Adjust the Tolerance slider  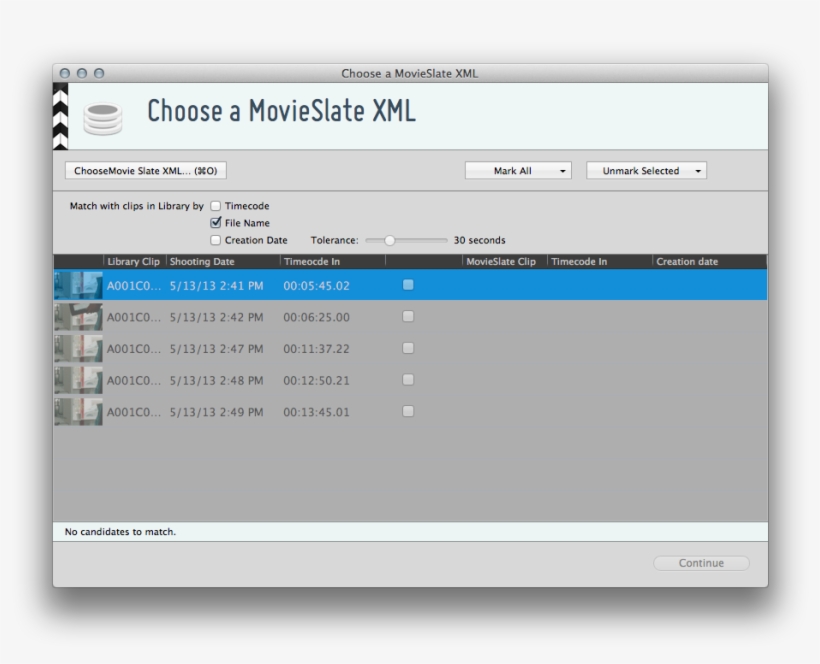coord(393,238)
